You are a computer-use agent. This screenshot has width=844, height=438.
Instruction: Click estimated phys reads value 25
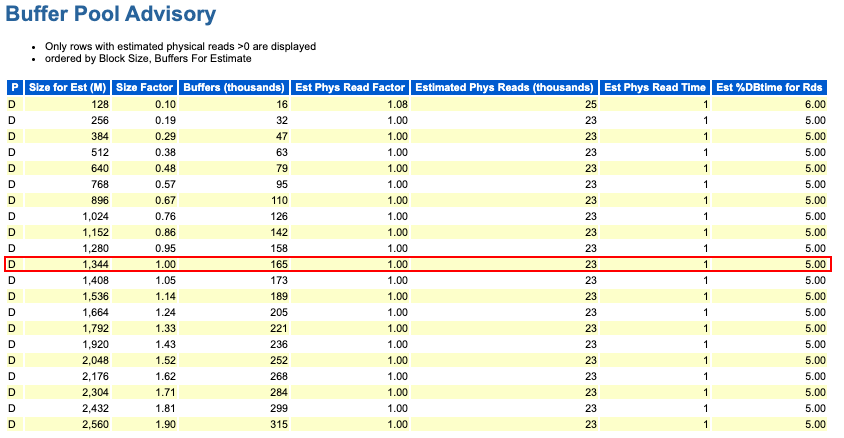coord(591,104)
